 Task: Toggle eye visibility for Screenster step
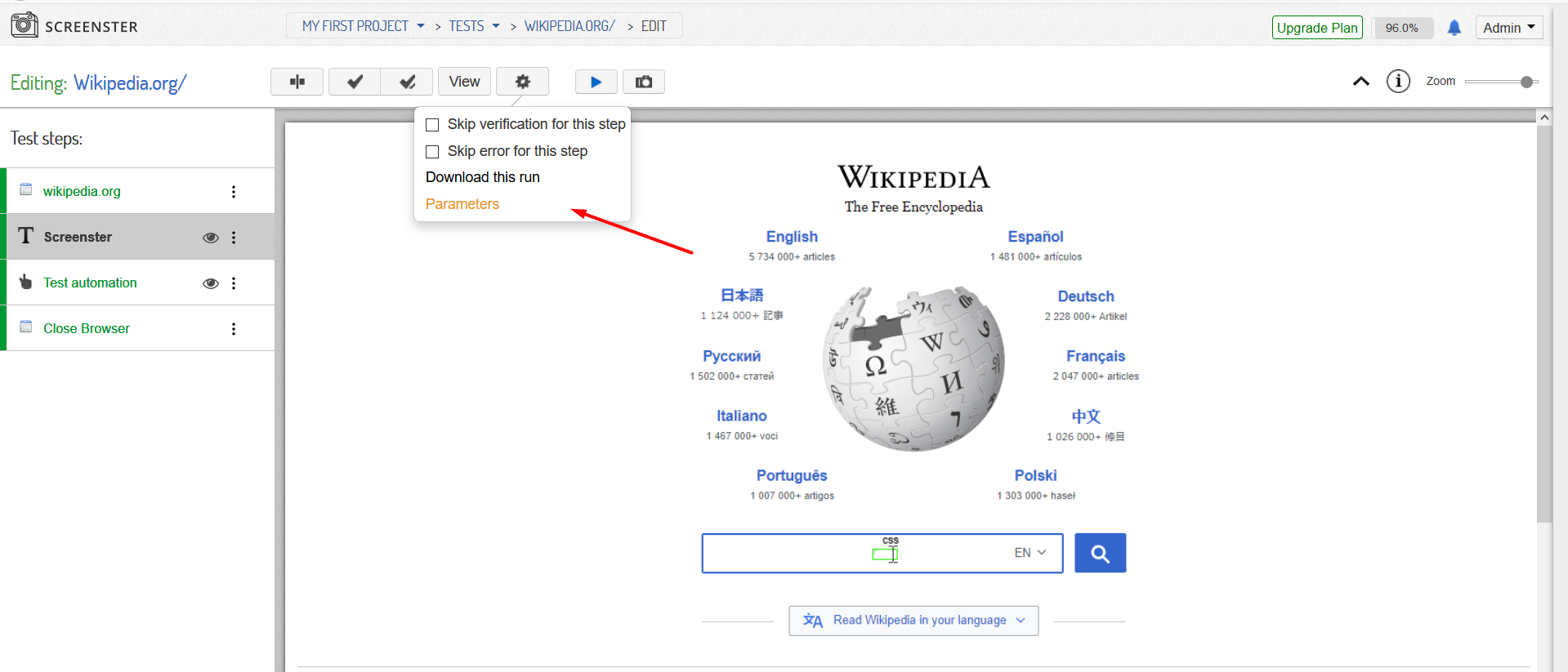[211, 238]
